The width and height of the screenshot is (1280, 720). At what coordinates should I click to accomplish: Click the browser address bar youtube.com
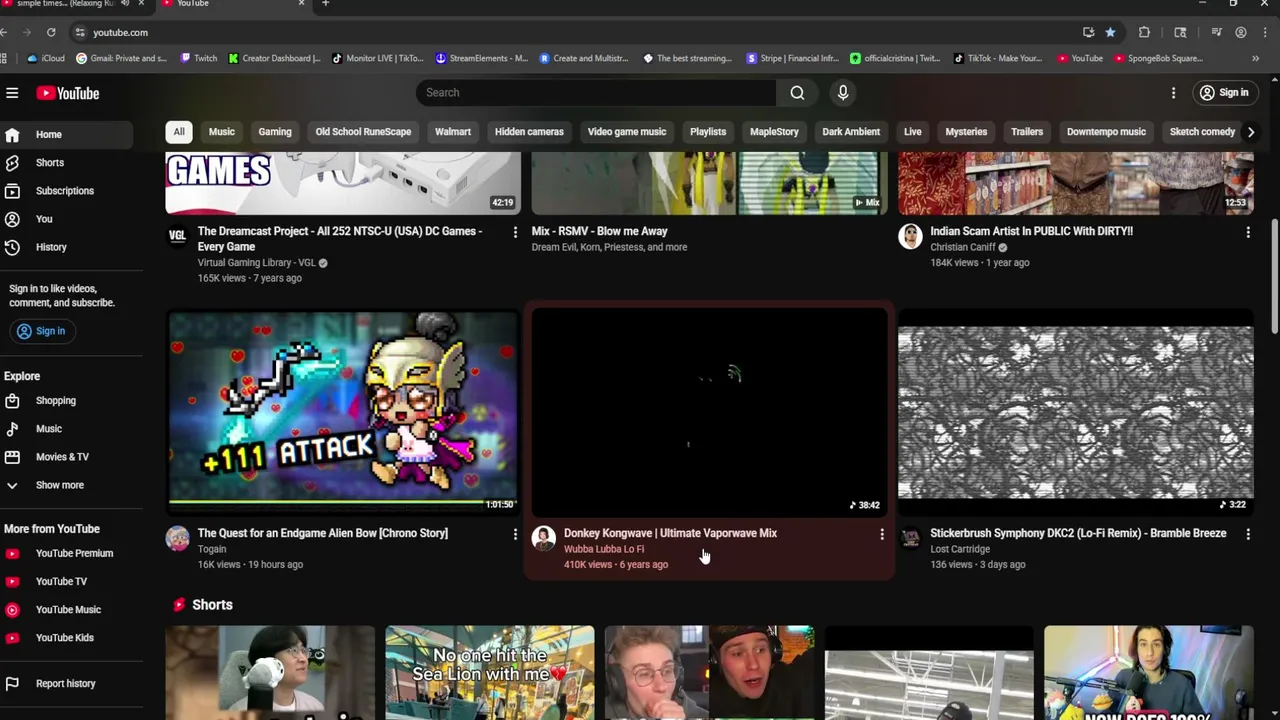(120, 32)
